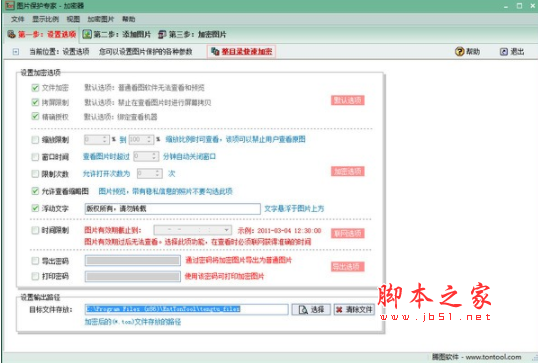Viewport: 538px width, 363px height.
Task: Toggle 拷屏限制 checkbox
Action: [x=35, y=102]
